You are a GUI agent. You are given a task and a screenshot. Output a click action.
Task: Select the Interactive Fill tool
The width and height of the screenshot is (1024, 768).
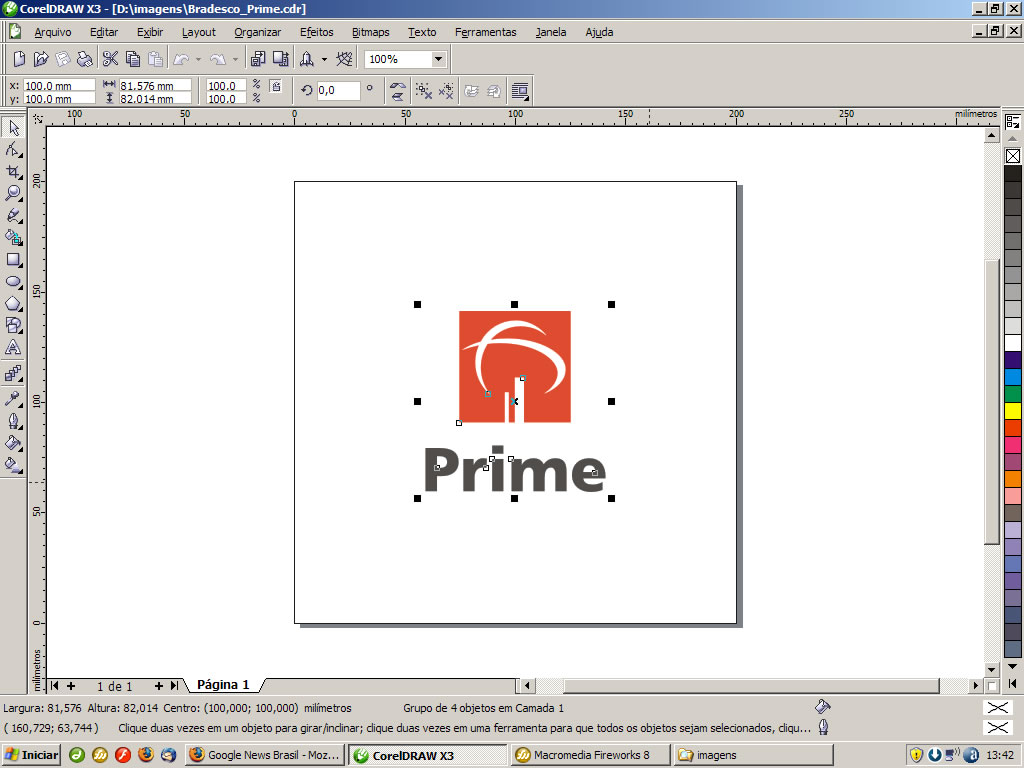pos(13,465)
